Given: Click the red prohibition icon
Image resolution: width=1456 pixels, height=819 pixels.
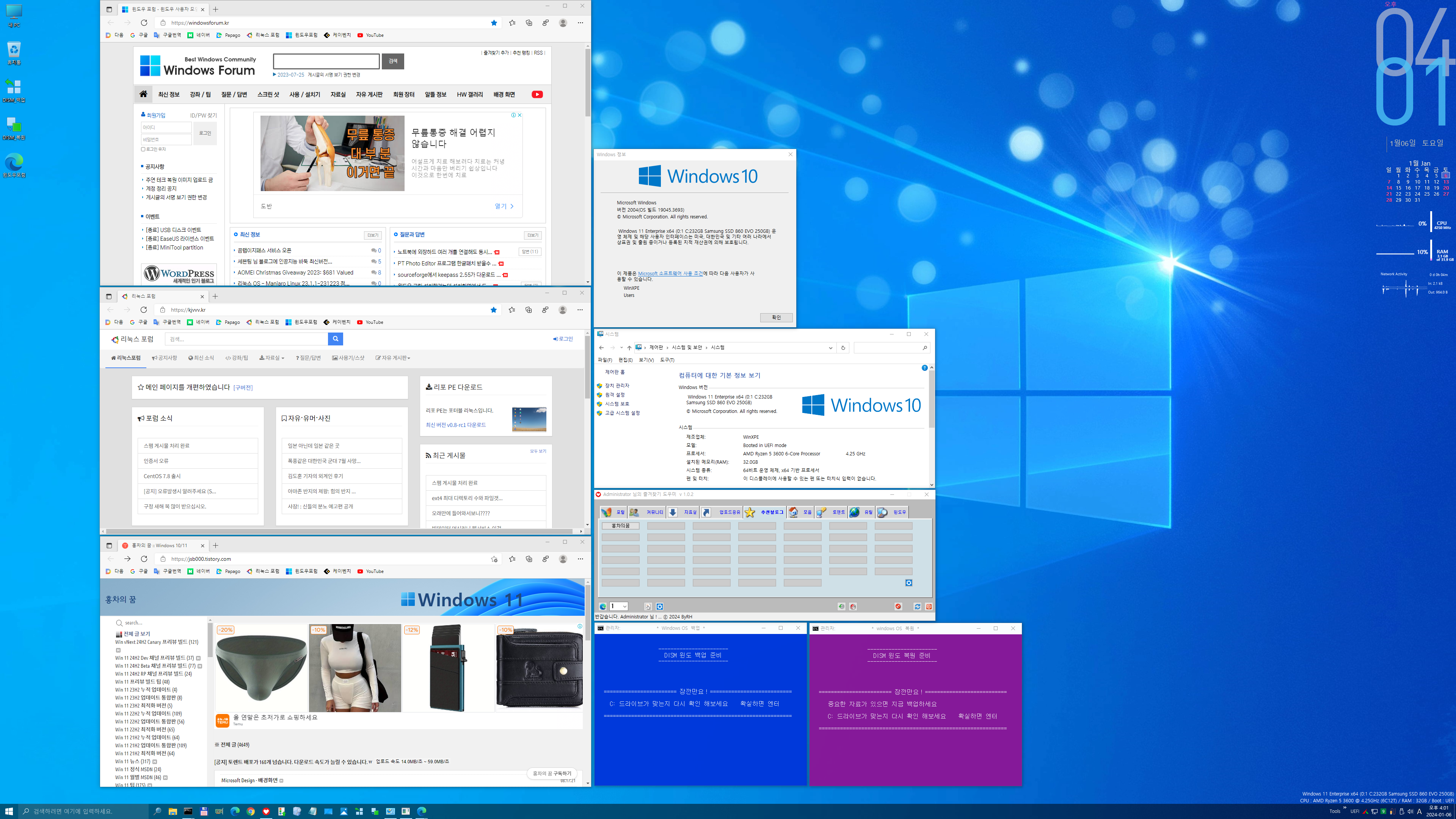Looking at the screenshot, I should click(x=898, y=607).
